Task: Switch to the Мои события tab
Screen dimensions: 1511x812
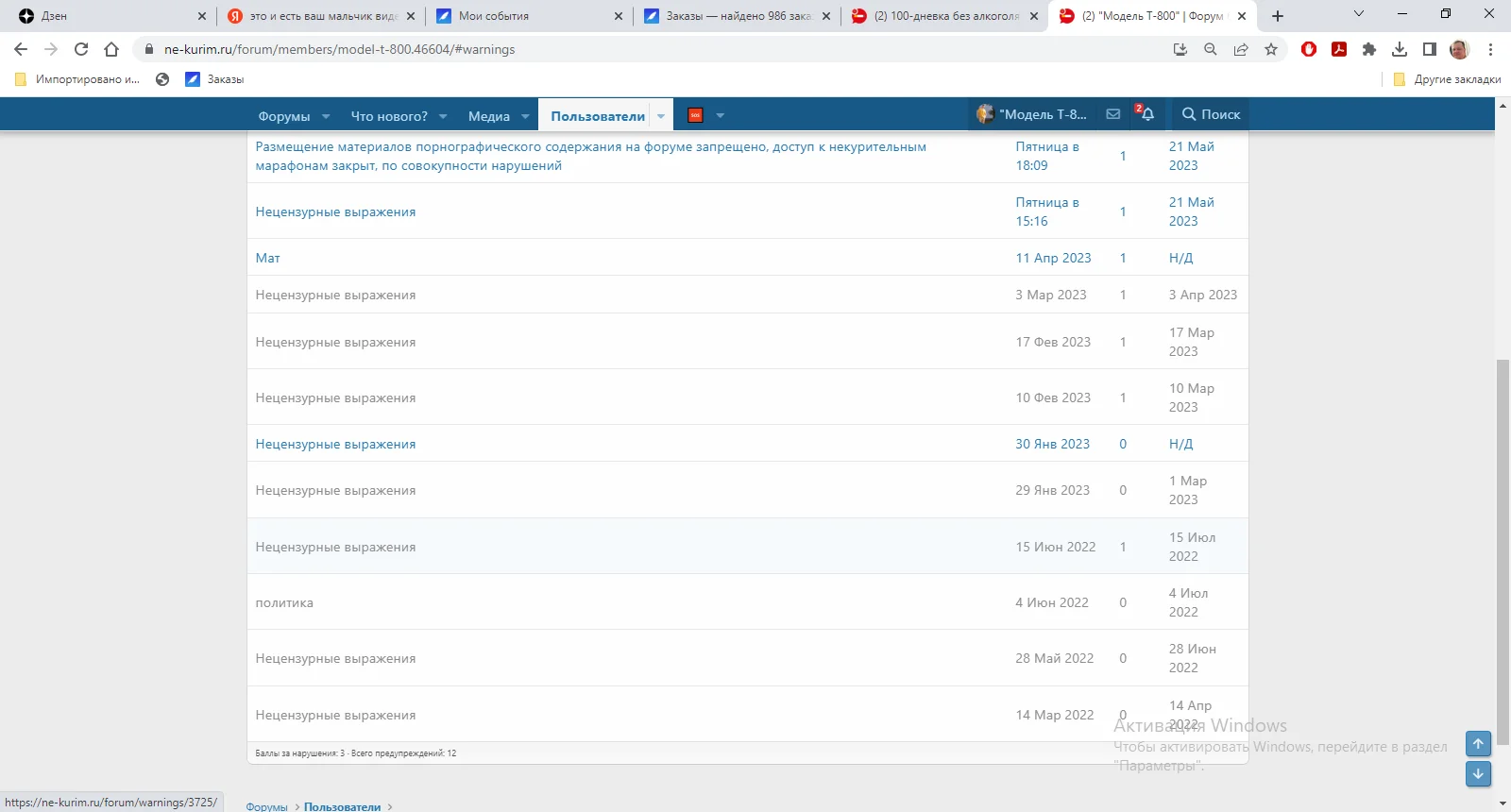Action: tap(529, 16)
